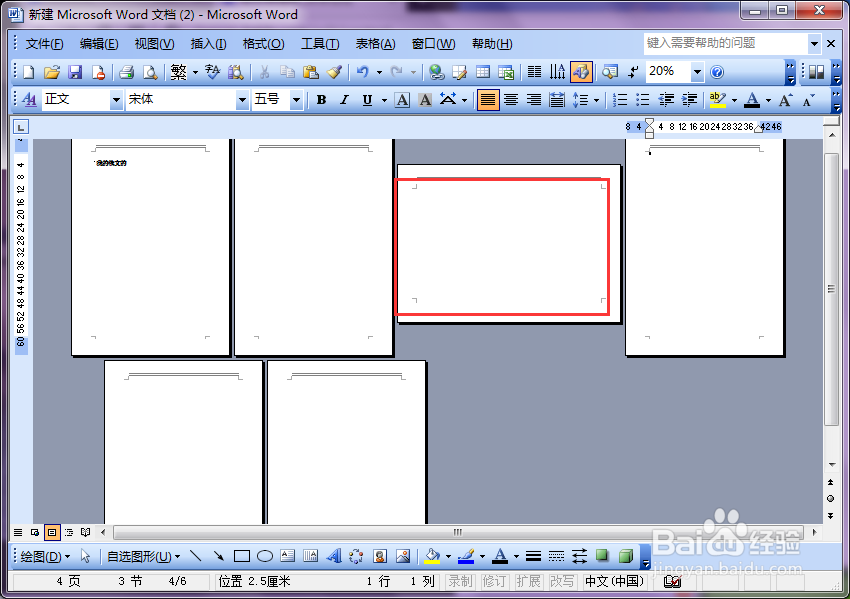
Task: Click the Select Objects pointer tool
Action: [85, 556]
